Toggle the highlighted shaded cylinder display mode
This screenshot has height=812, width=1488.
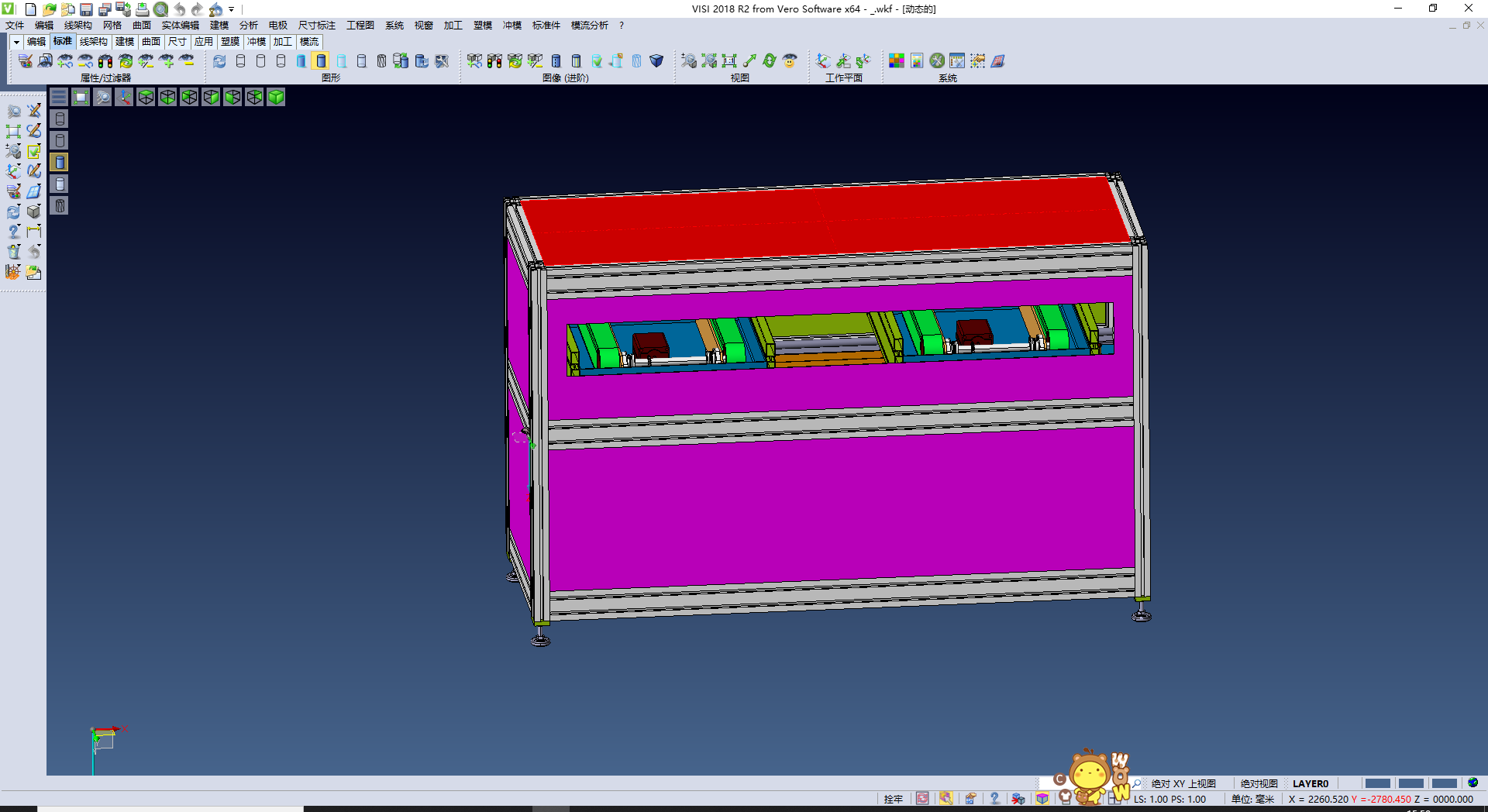pyautogui.click(x=321, y=61)
